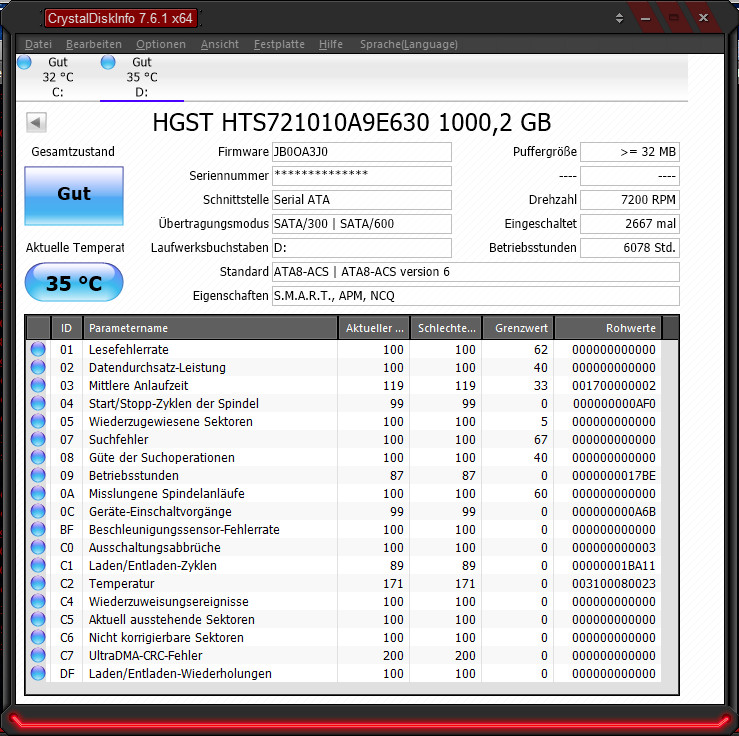Click status orb of Start/Stopp-Zyklen row
Image resolution: width=739 pixels, height=736 pixels.
(38, 403)
